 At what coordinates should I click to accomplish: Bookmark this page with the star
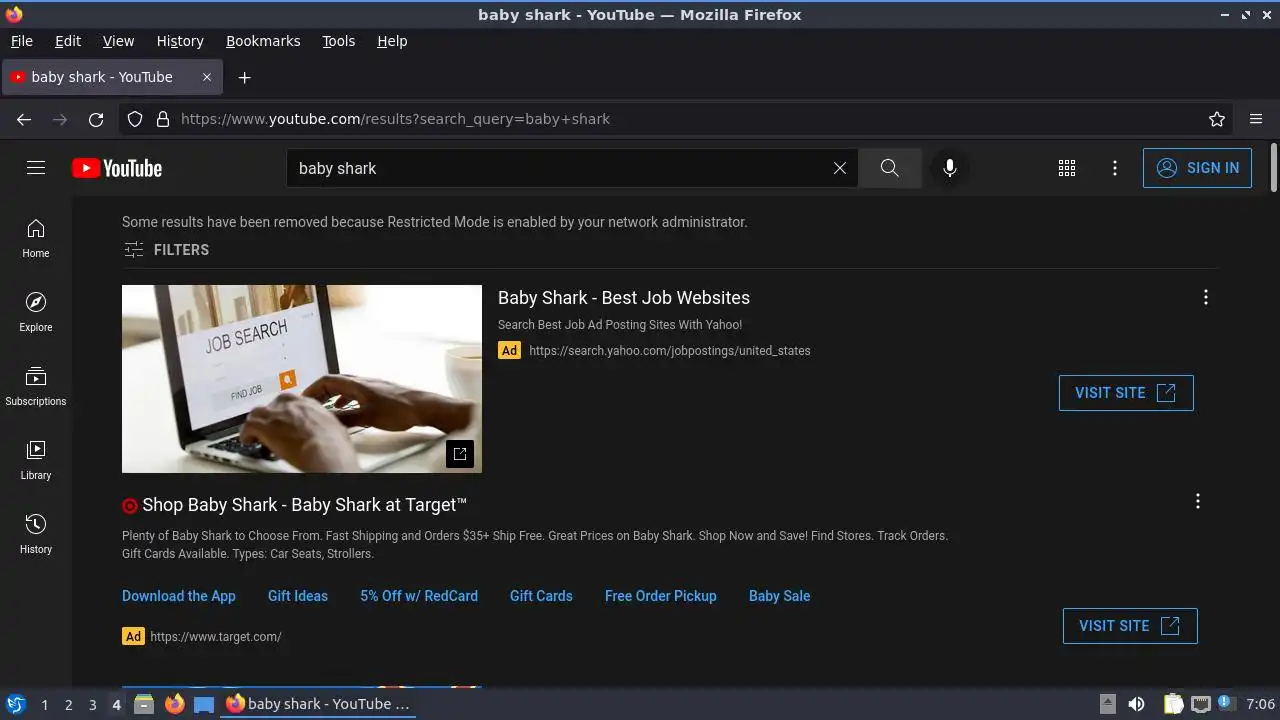click(x=1217, y=119)
